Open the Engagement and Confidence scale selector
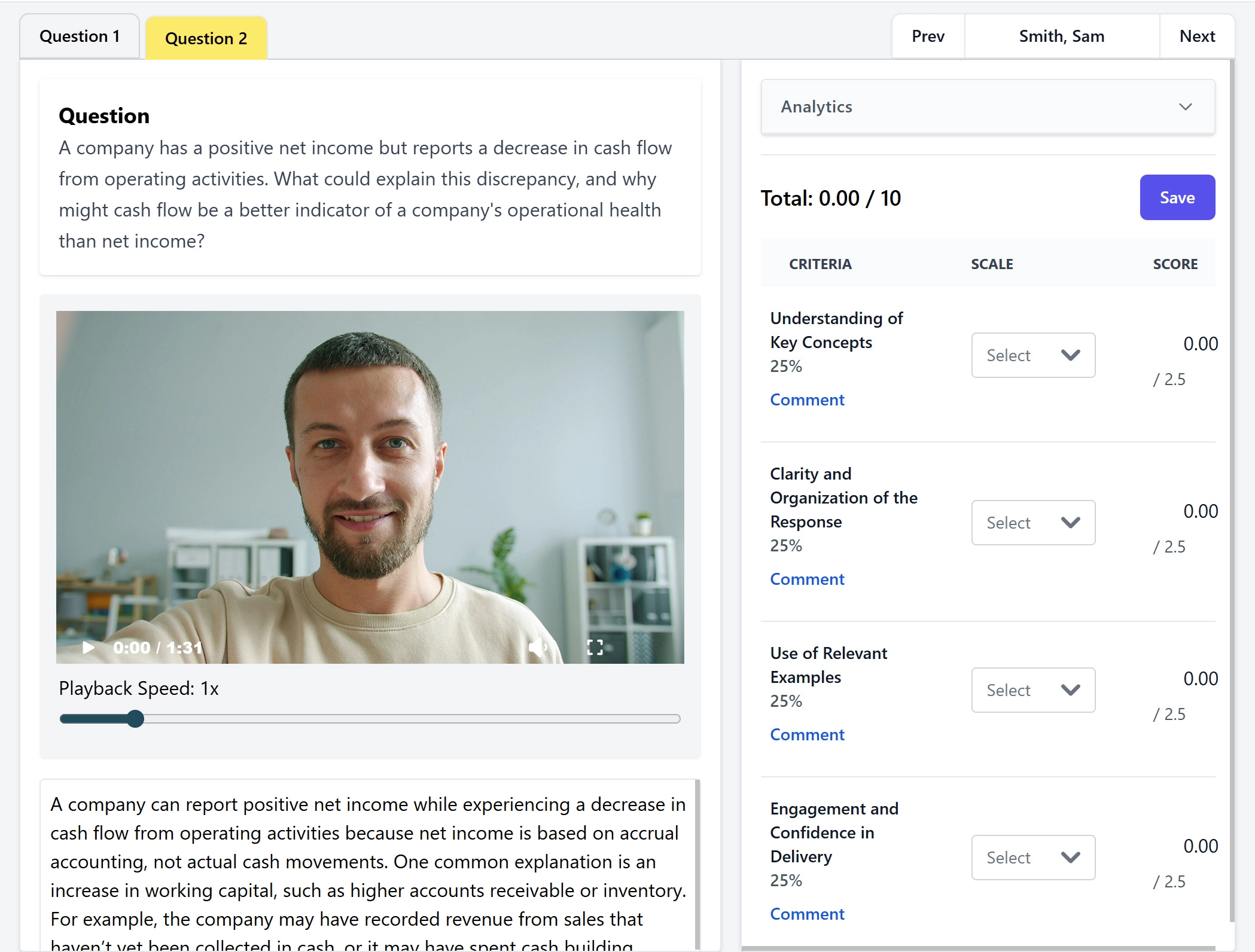 (1033, 858)
